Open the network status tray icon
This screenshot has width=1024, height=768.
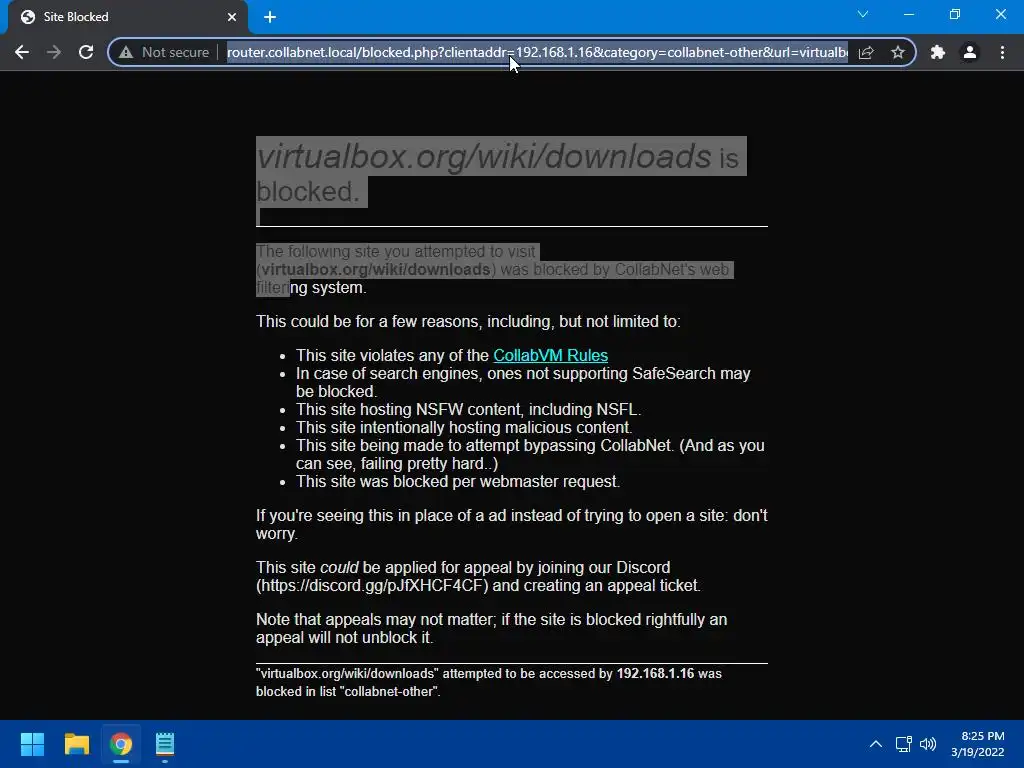pyautogui.click(x=904, y=744)
